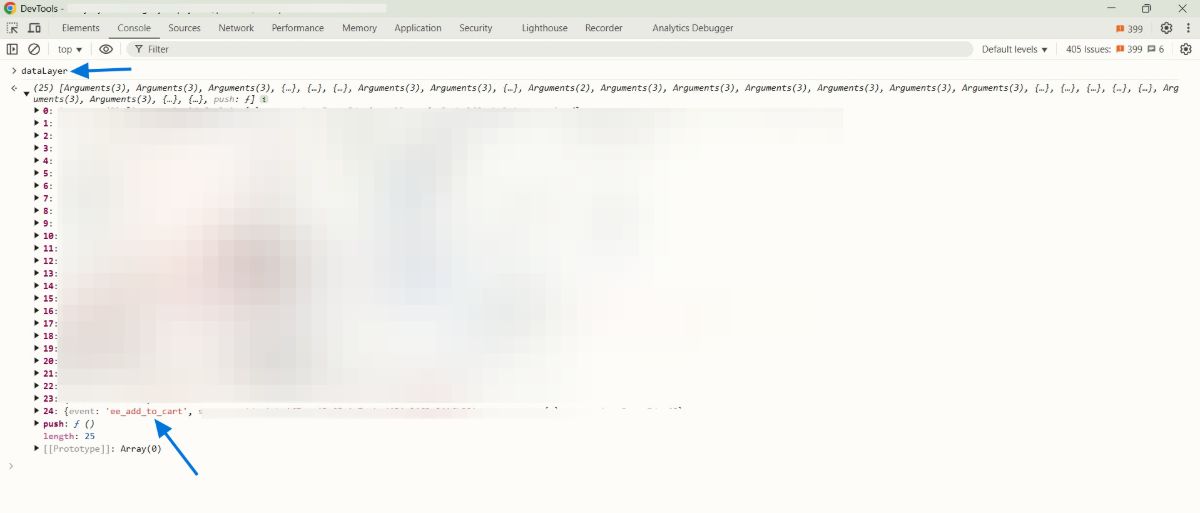Open DevTools settings gear in tab bar
1200x513 pixels.
(x=1166, y=28)
